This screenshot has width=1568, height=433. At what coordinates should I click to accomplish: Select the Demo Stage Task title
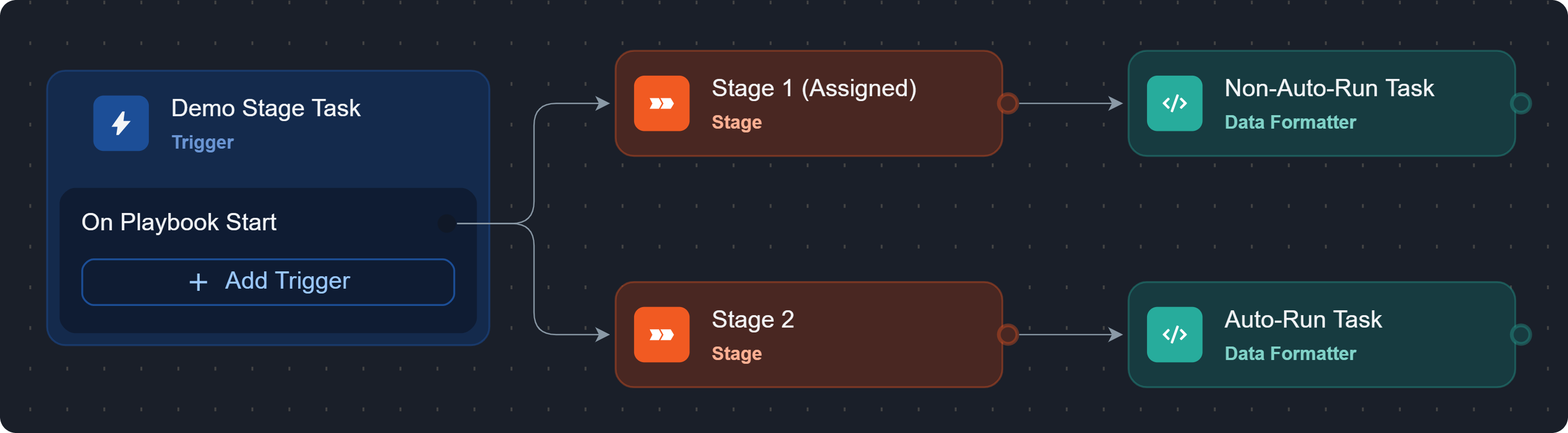click(x=265, y=108)
